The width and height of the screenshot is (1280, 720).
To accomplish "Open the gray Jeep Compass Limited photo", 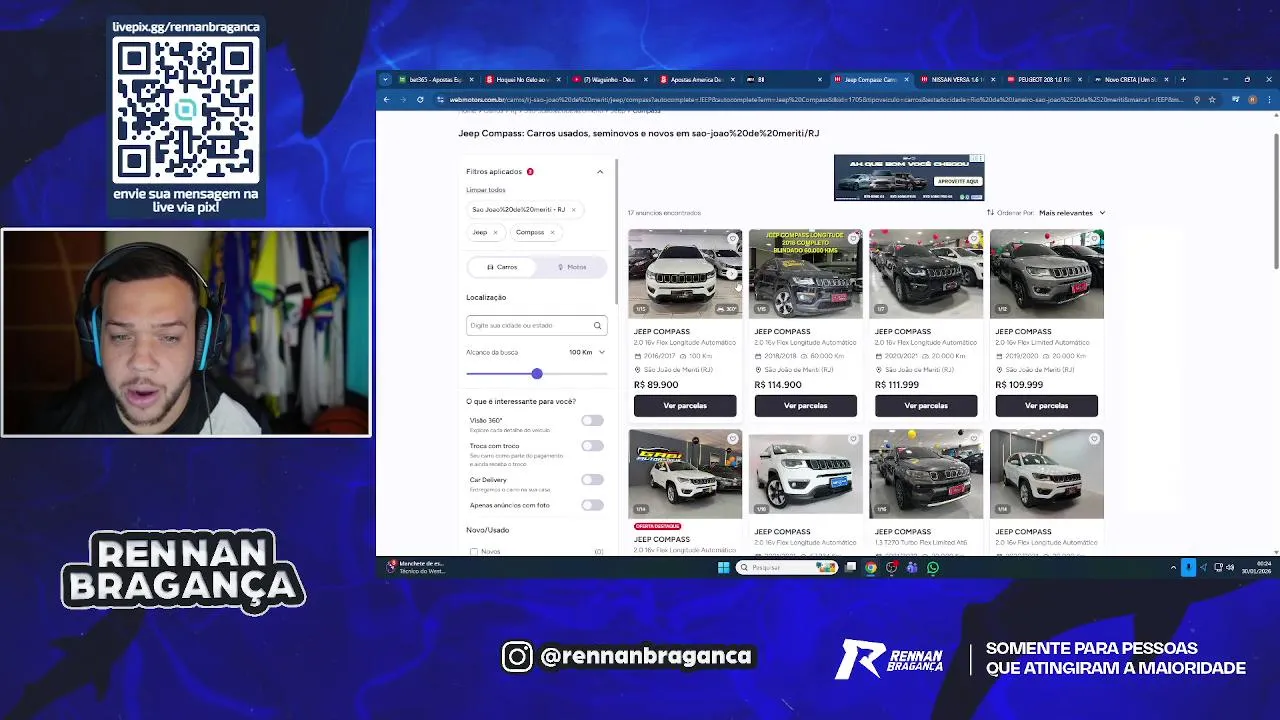I will 1046,274.
